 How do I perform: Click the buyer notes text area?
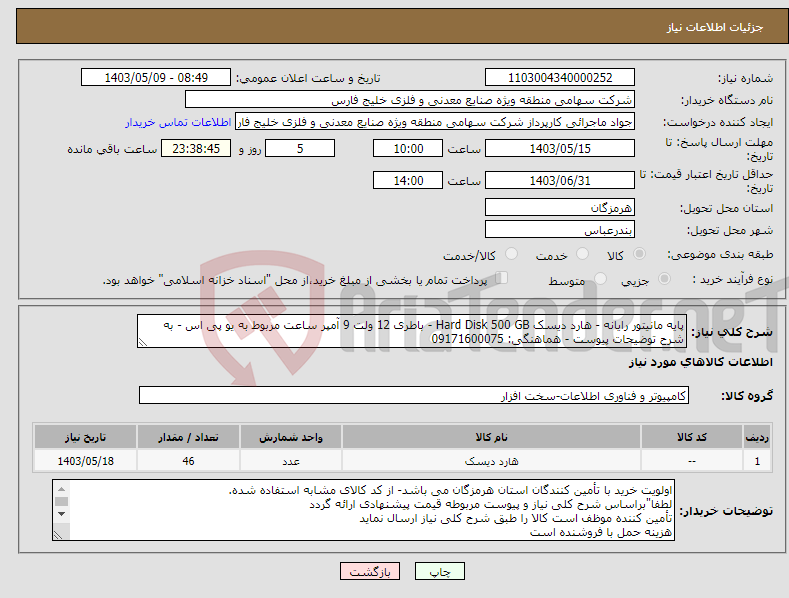(363, 510)
